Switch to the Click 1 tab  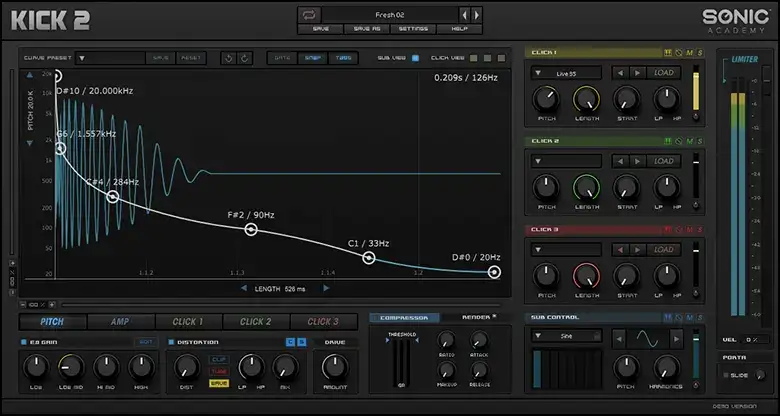(188, 322)
